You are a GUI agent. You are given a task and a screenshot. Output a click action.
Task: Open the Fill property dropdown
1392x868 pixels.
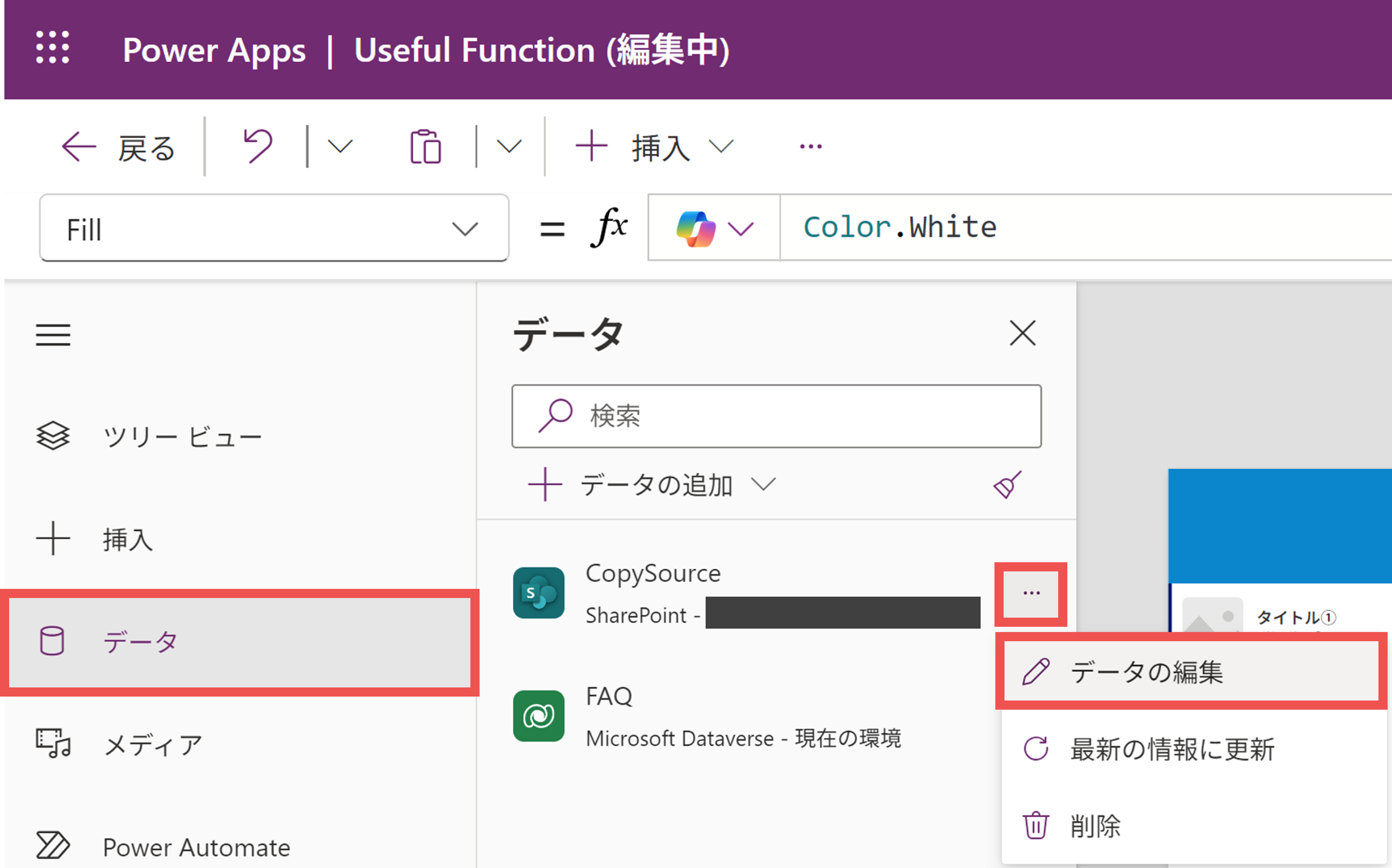click(x=274, y=229)
